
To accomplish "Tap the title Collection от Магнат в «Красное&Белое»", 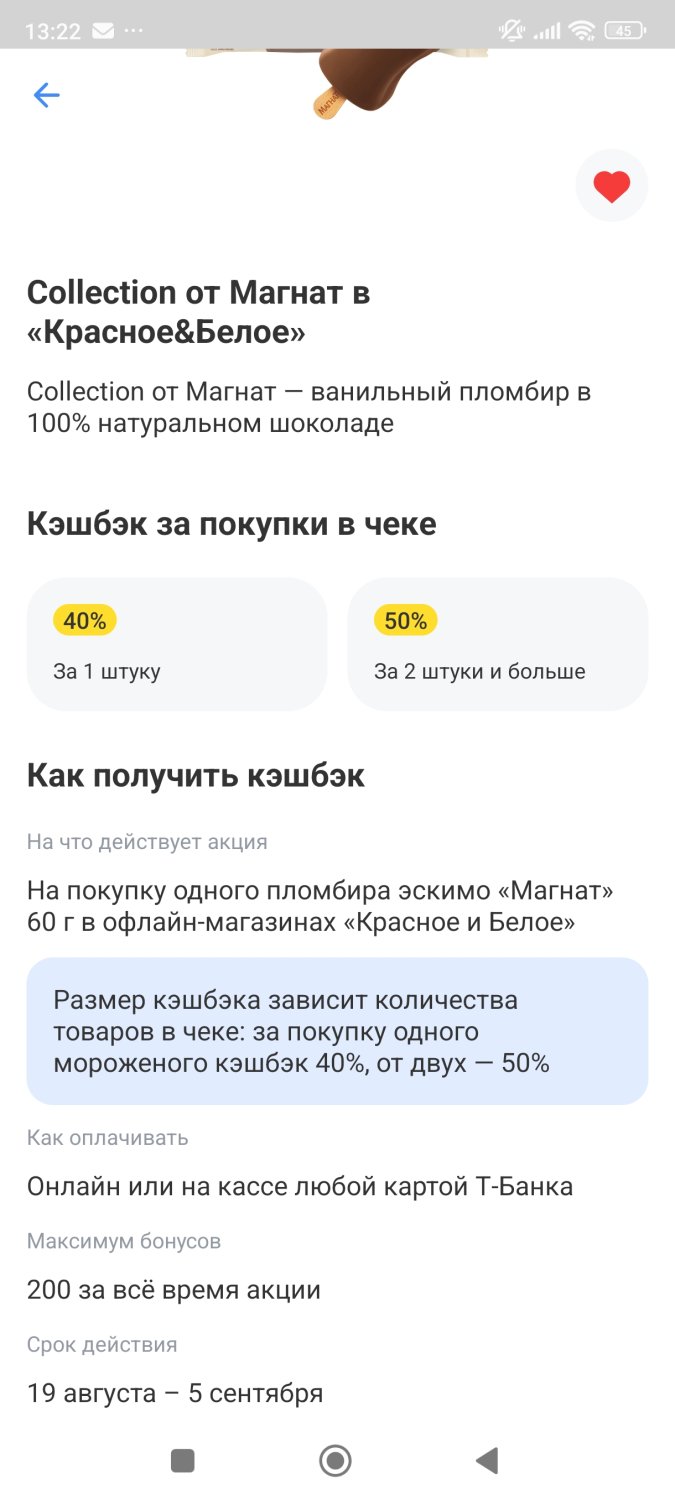I will (x=198, y=313).
